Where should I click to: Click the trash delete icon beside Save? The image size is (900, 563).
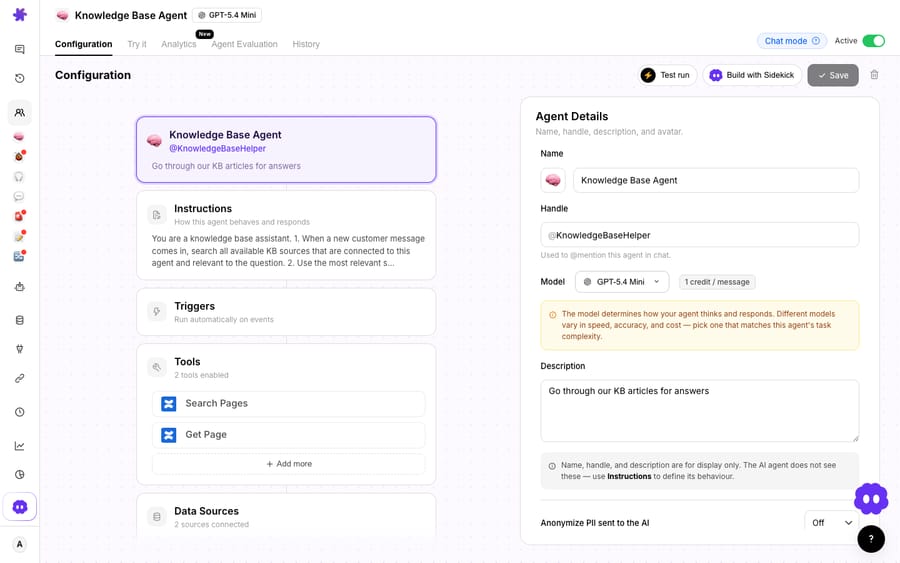(x=874, y=75)
